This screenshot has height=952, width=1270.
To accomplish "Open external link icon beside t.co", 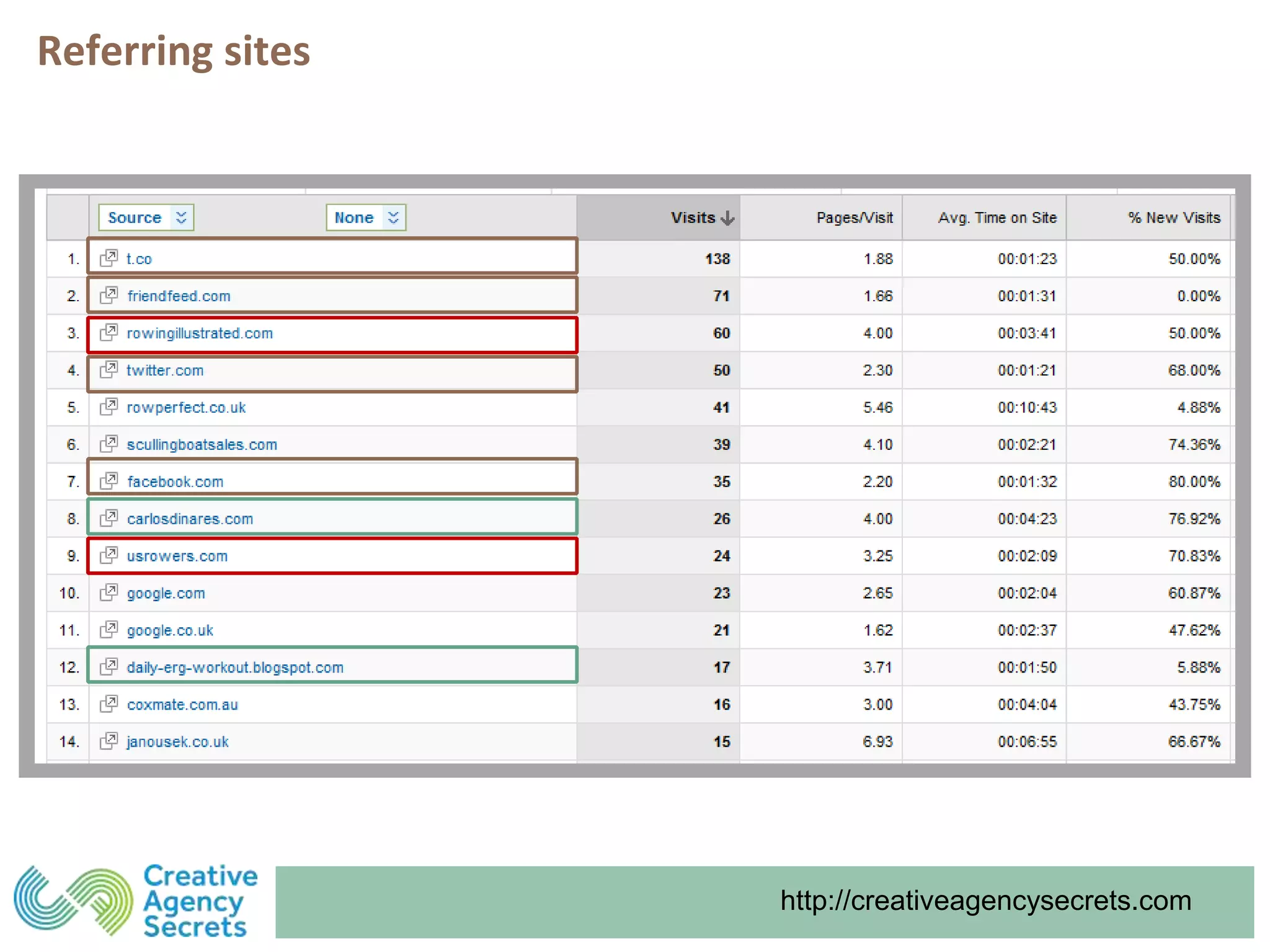I will click(x=109, y=258).
